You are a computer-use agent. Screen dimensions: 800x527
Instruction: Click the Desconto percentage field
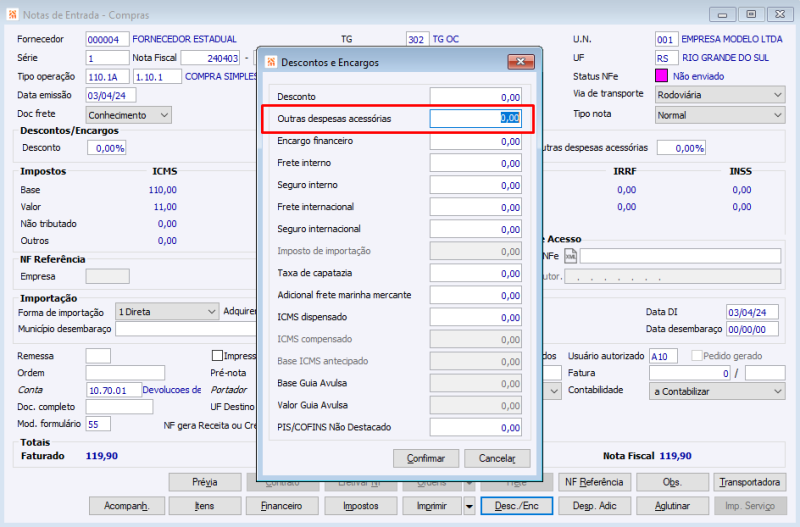point(107,148)
